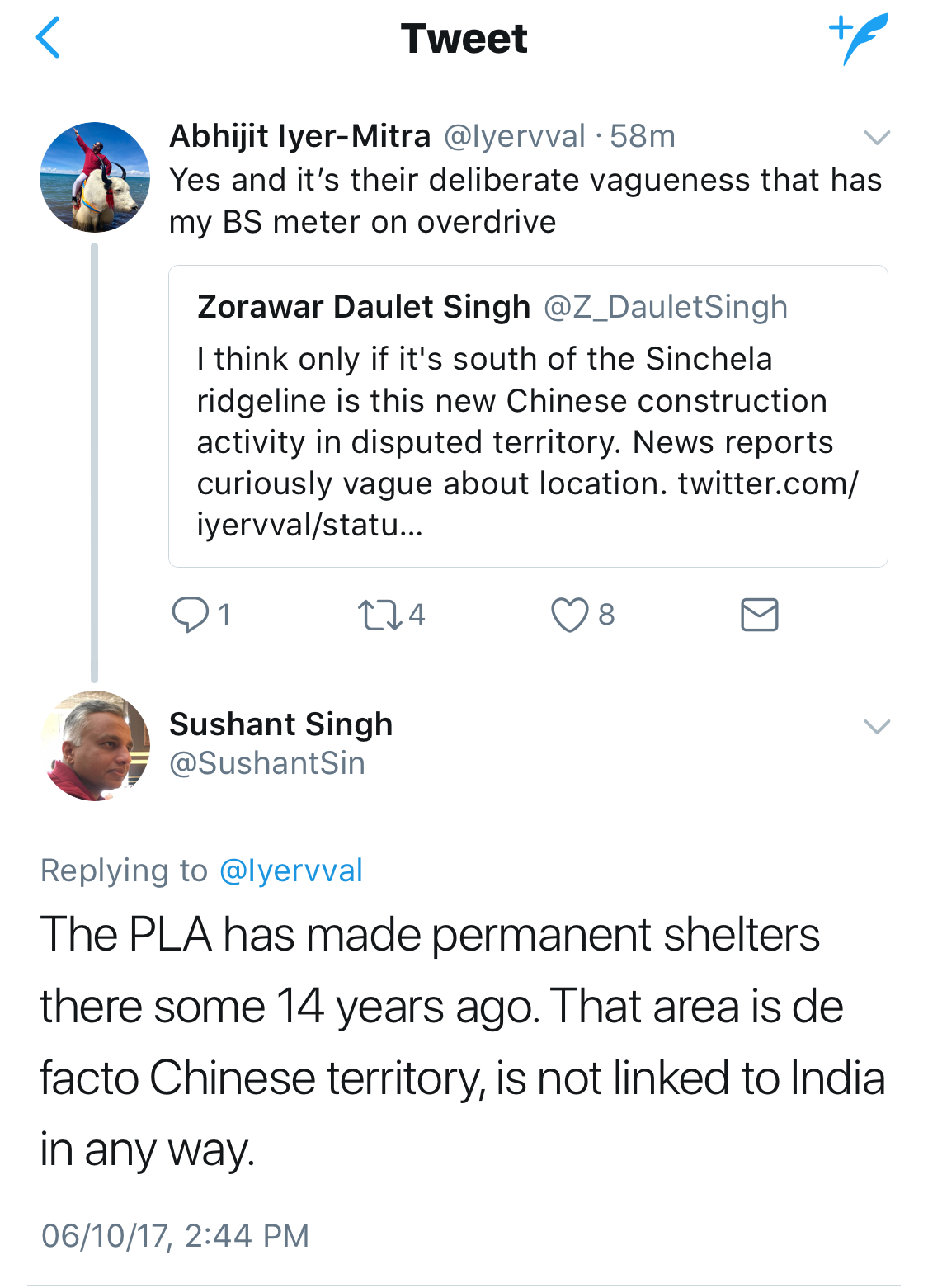Open Abhijit Iyer-Mitra's profile picture

[x=95, y=177]
